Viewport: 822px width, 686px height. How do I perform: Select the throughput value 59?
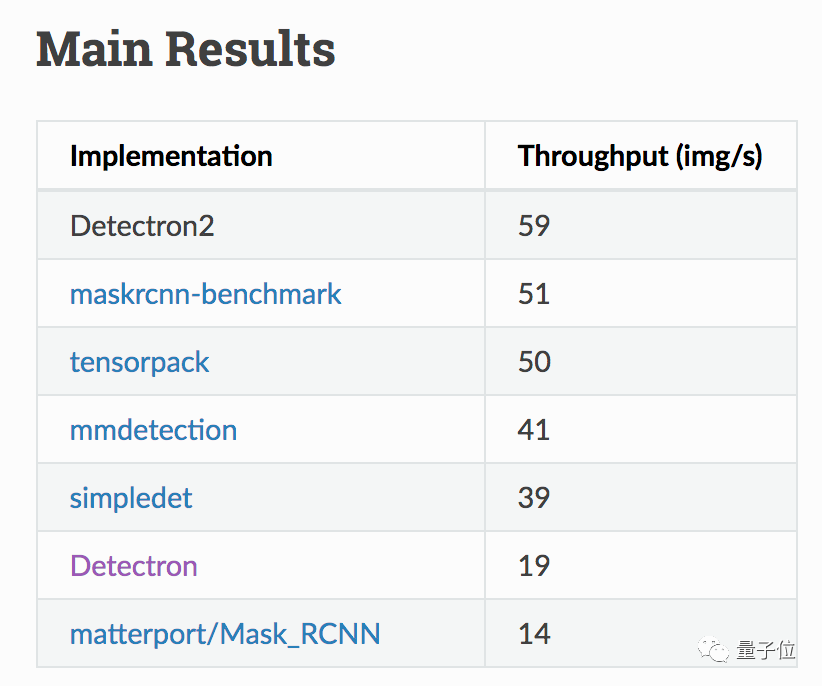click(x=534, y=226)
